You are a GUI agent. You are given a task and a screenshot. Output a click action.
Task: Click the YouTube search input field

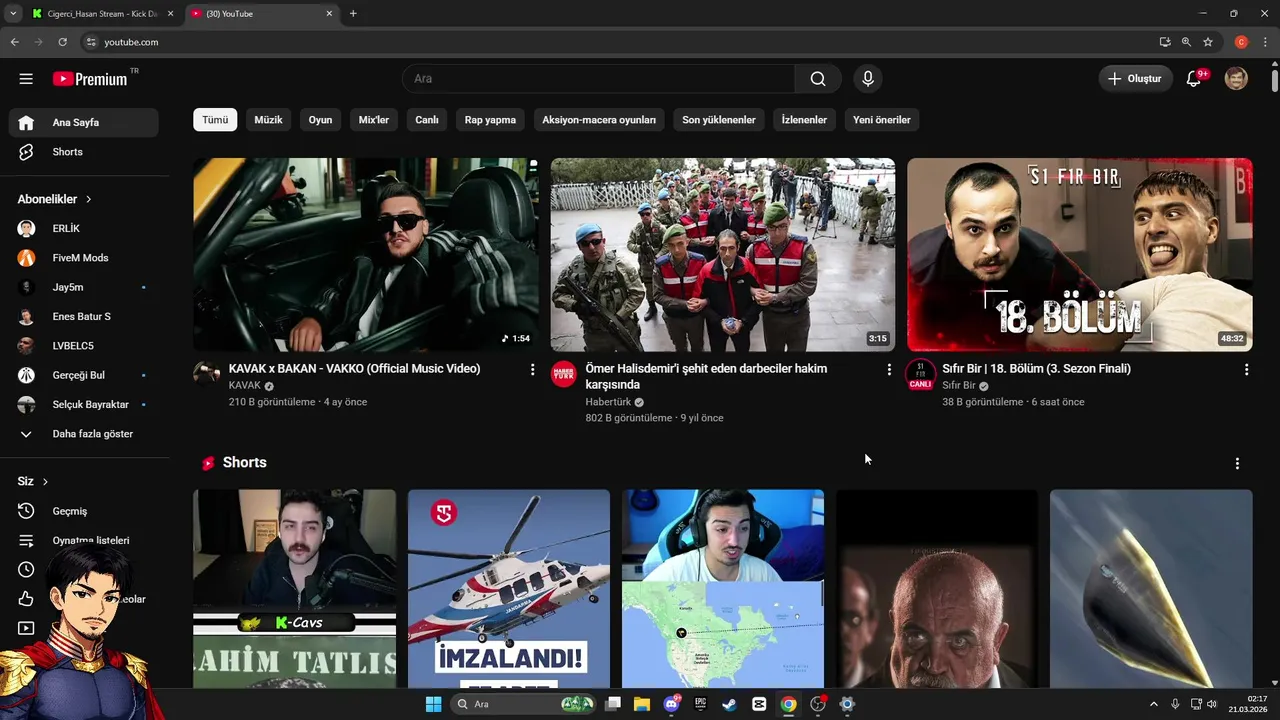point(598,79)
